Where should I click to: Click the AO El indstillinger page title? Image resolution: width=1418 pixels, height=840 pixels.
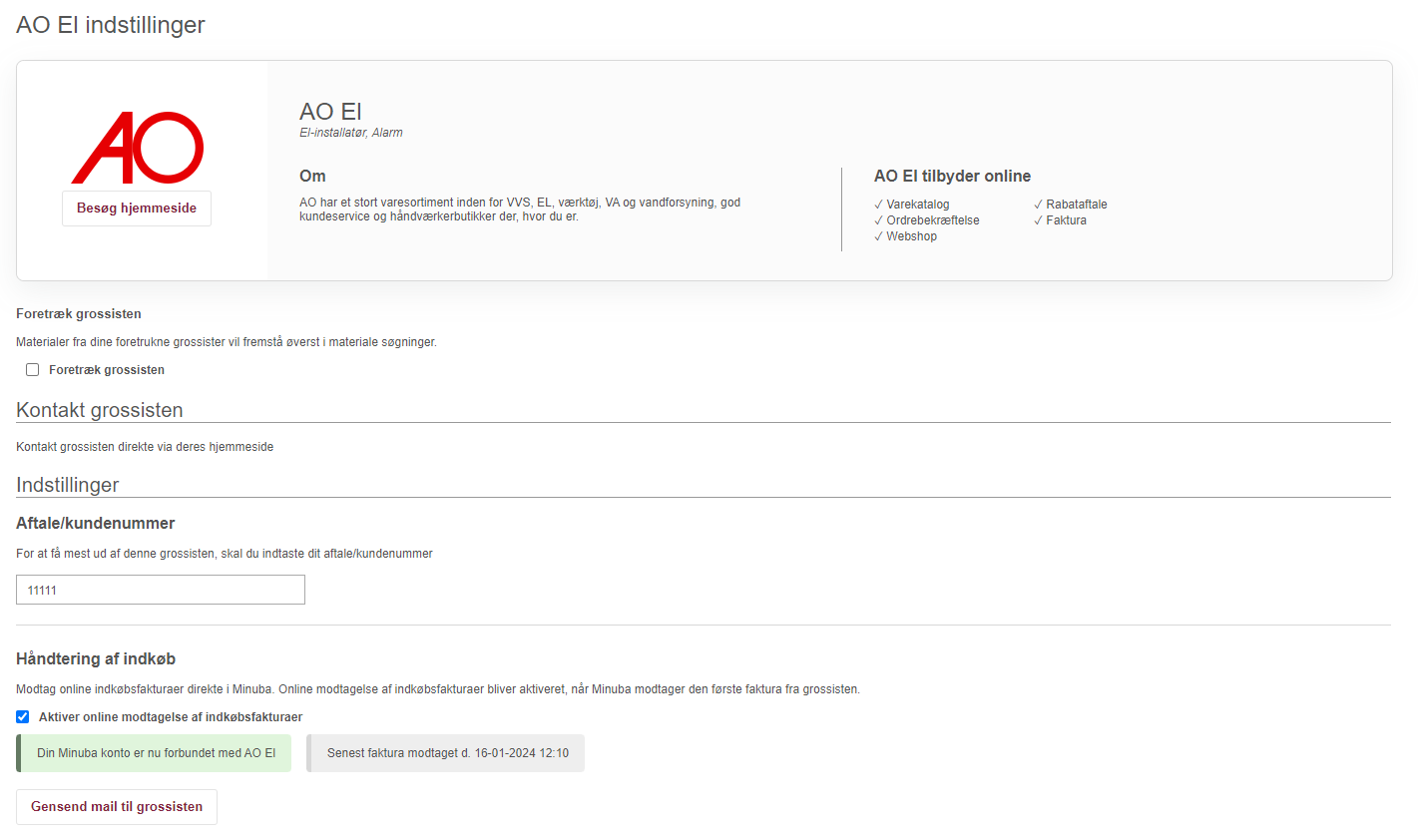[x=111, y=25]
